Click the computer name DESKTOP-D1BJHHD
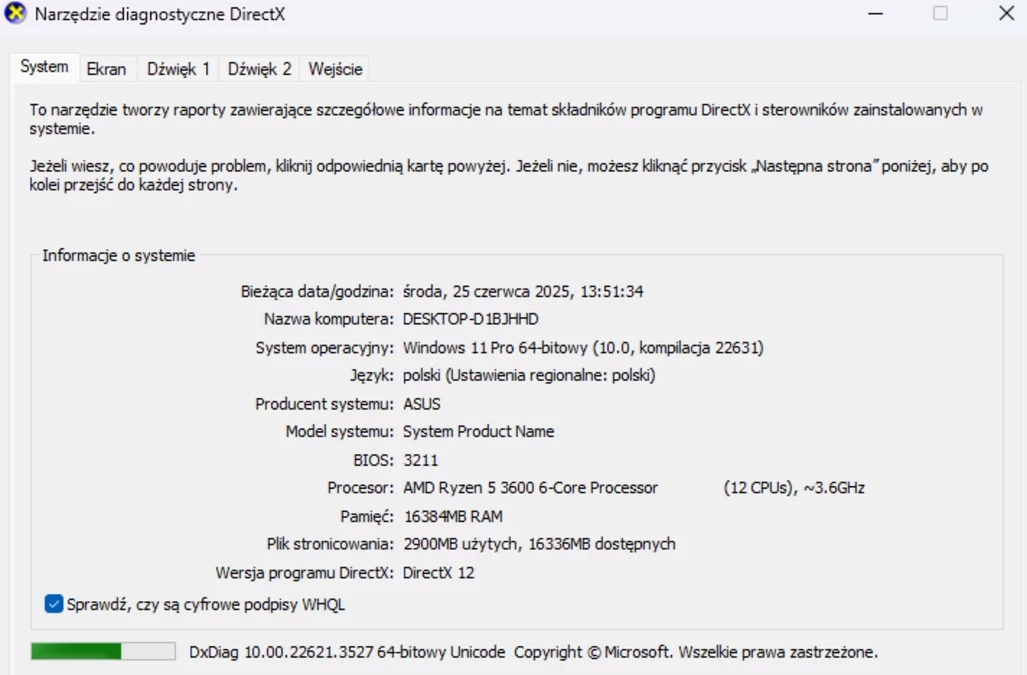This screenshot has width=1027, height=675. 470,319
